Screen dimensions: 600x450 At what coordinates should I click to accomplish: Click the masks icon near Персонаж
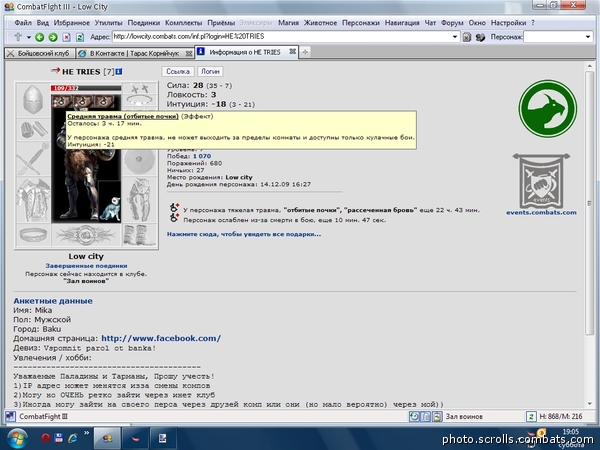(480, 37)
